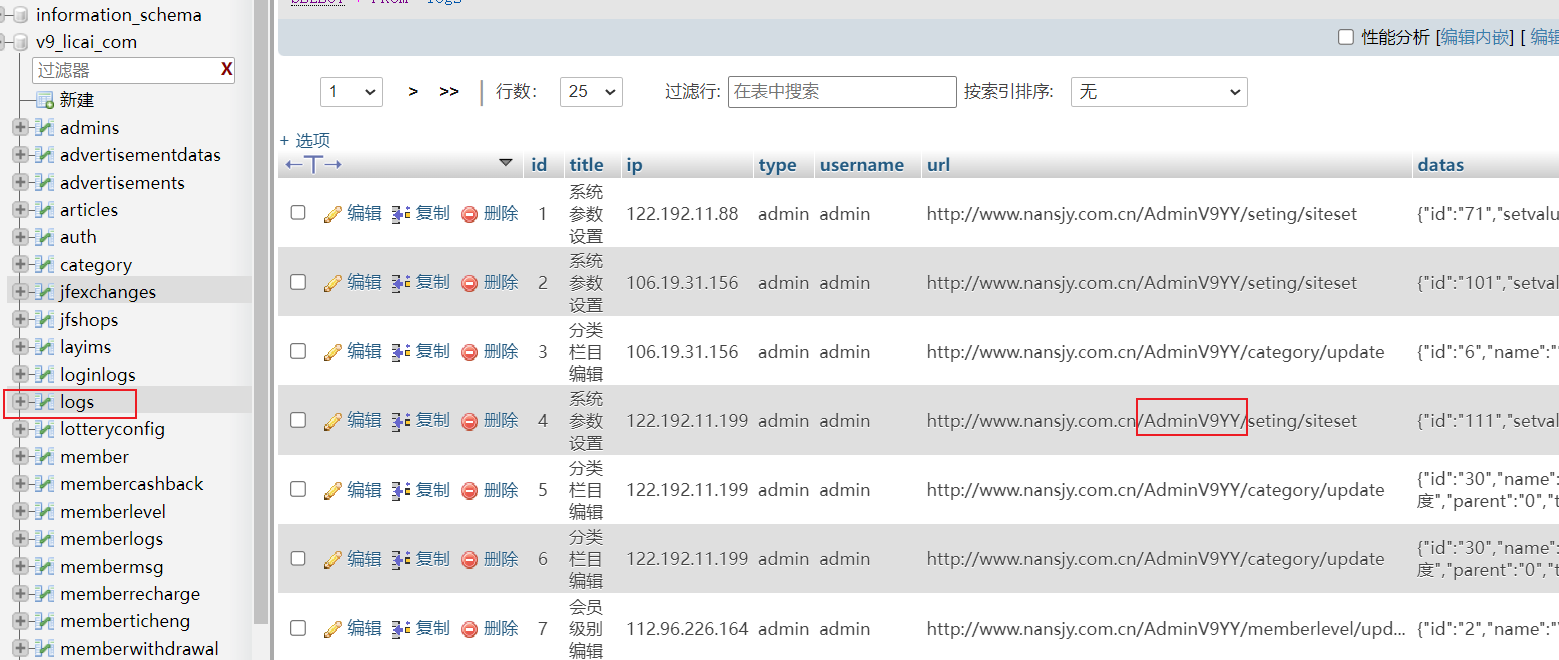This screenshot has width=1559, height=660.
Task: Click pencil edit icon in row 4
Action: pyautogui.click(x=333, y=421)
